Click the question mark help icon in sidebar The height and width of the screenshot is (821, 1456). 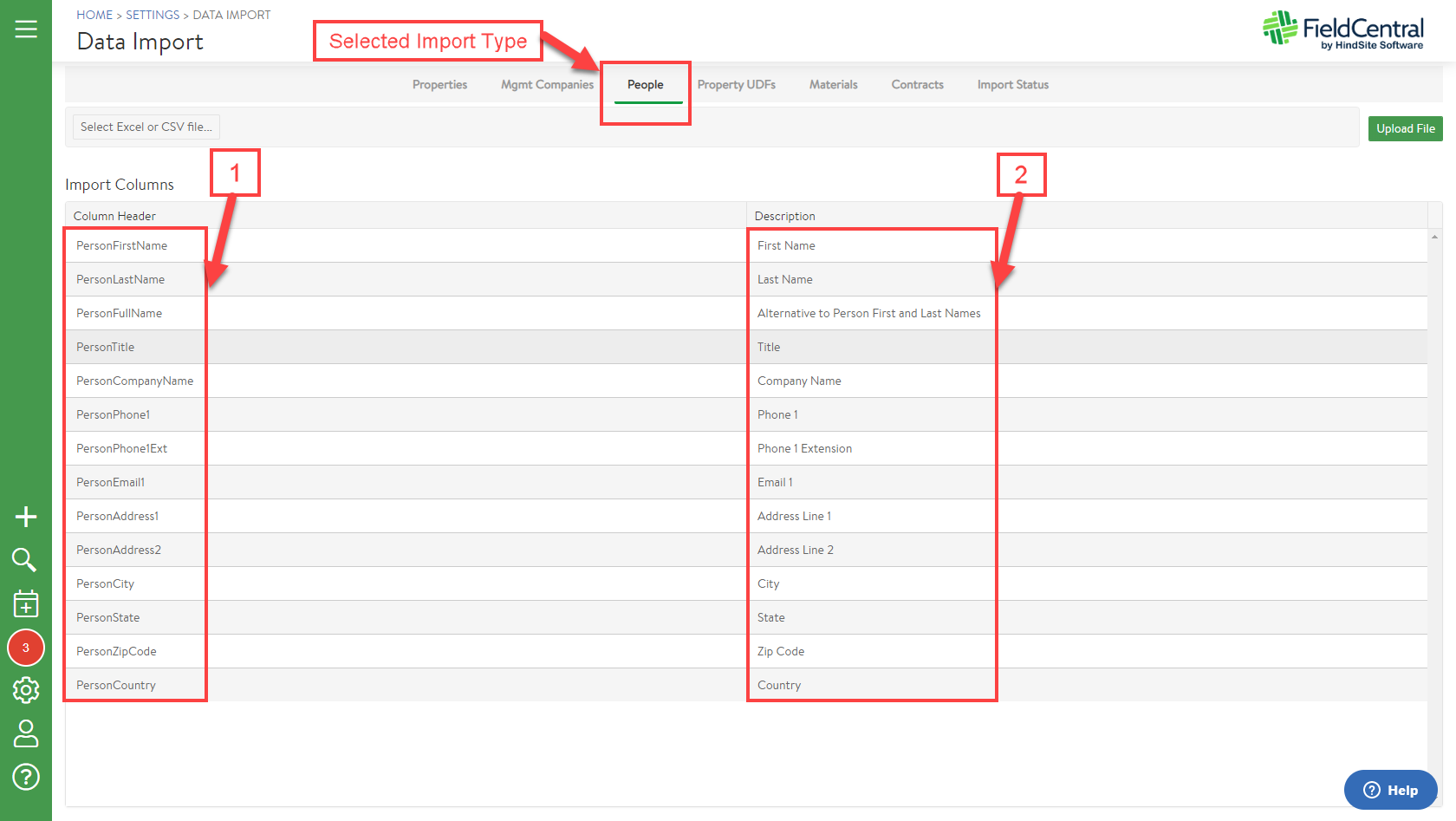(26, 777)
